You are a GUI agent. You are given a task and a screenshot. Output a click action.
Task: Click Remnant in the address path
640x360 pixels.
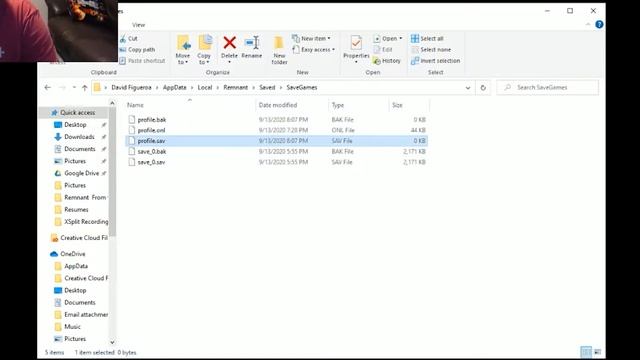pyautogui.click(x=236, y=87)
